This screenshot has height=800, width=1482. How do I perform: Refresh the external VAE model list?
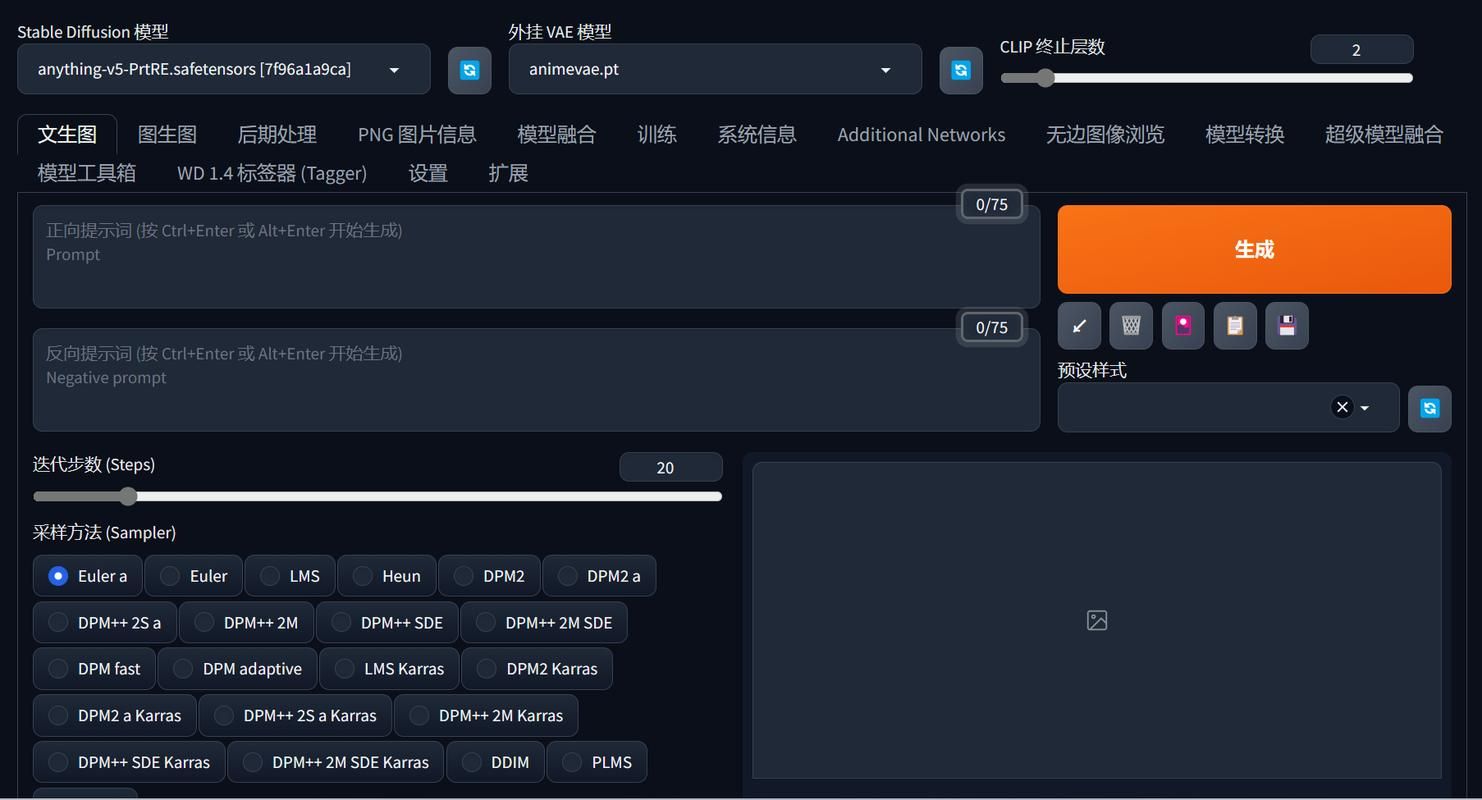coord(961,70)
